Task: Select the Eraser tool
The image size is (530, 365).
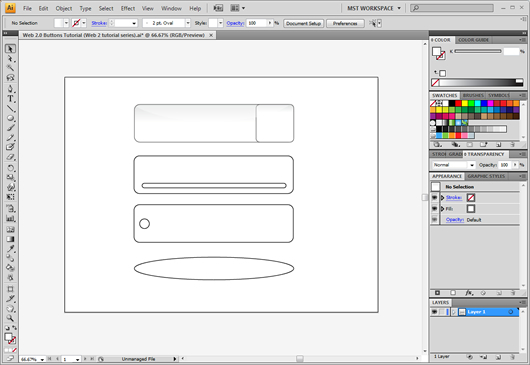Action: coord(10,157)
